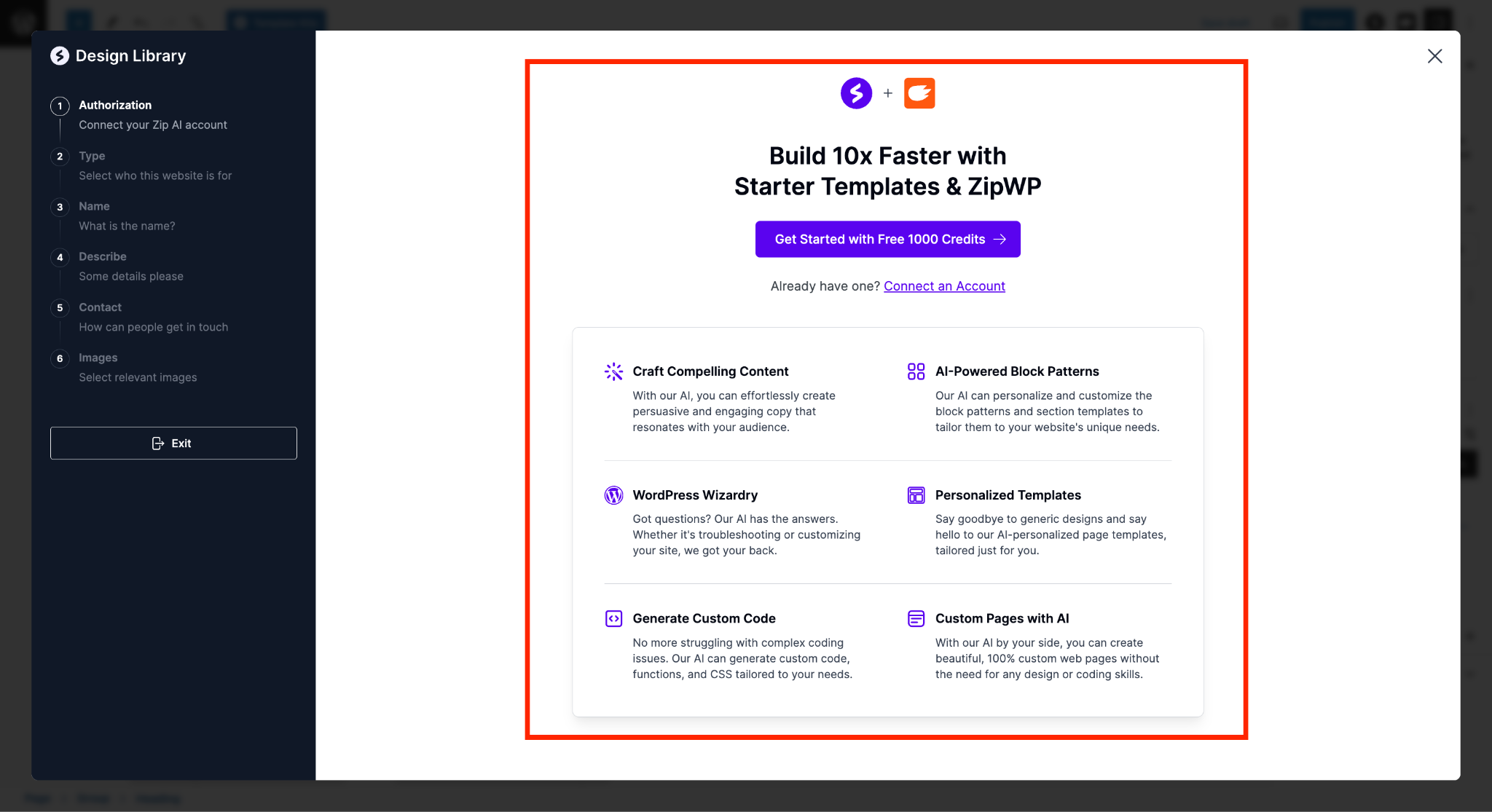The height and width of the screenshot is (812, 1492).
Task: Select step 1 Authorization
Action: point(115,106)
